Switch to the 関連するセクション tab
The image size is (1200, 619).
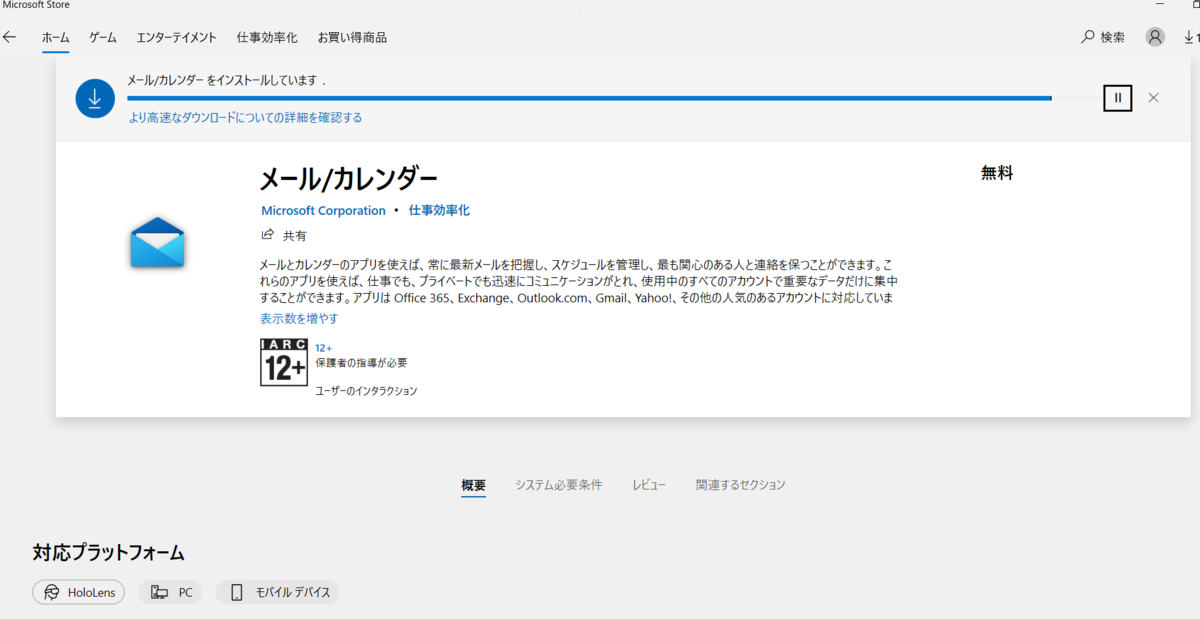tap(741, 485)
